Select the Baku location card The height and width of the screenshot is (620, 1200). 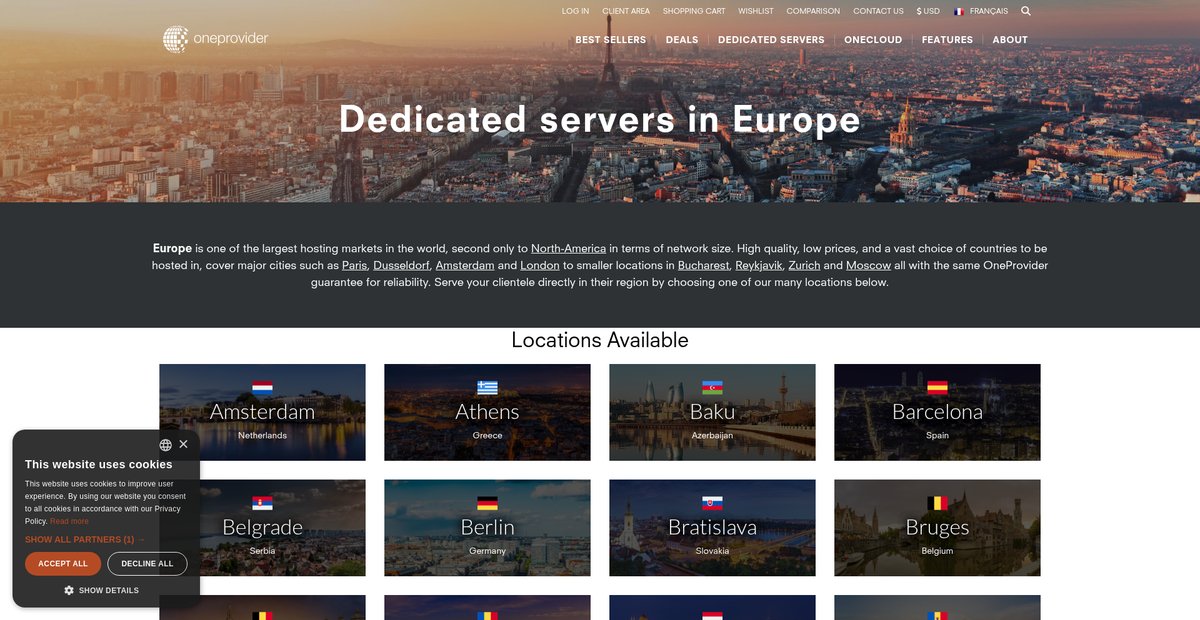[x=712, y=412]
